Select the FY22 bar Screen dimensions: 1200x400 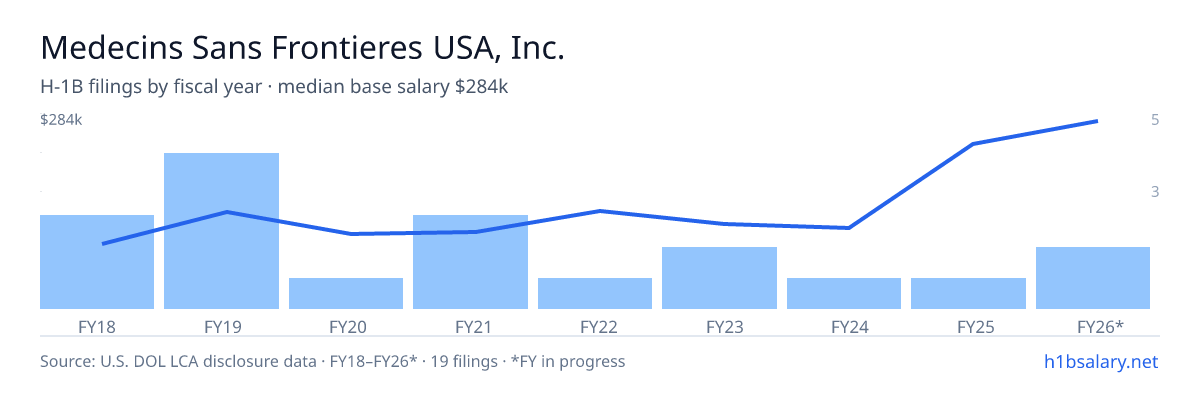(x=595, y=293)
